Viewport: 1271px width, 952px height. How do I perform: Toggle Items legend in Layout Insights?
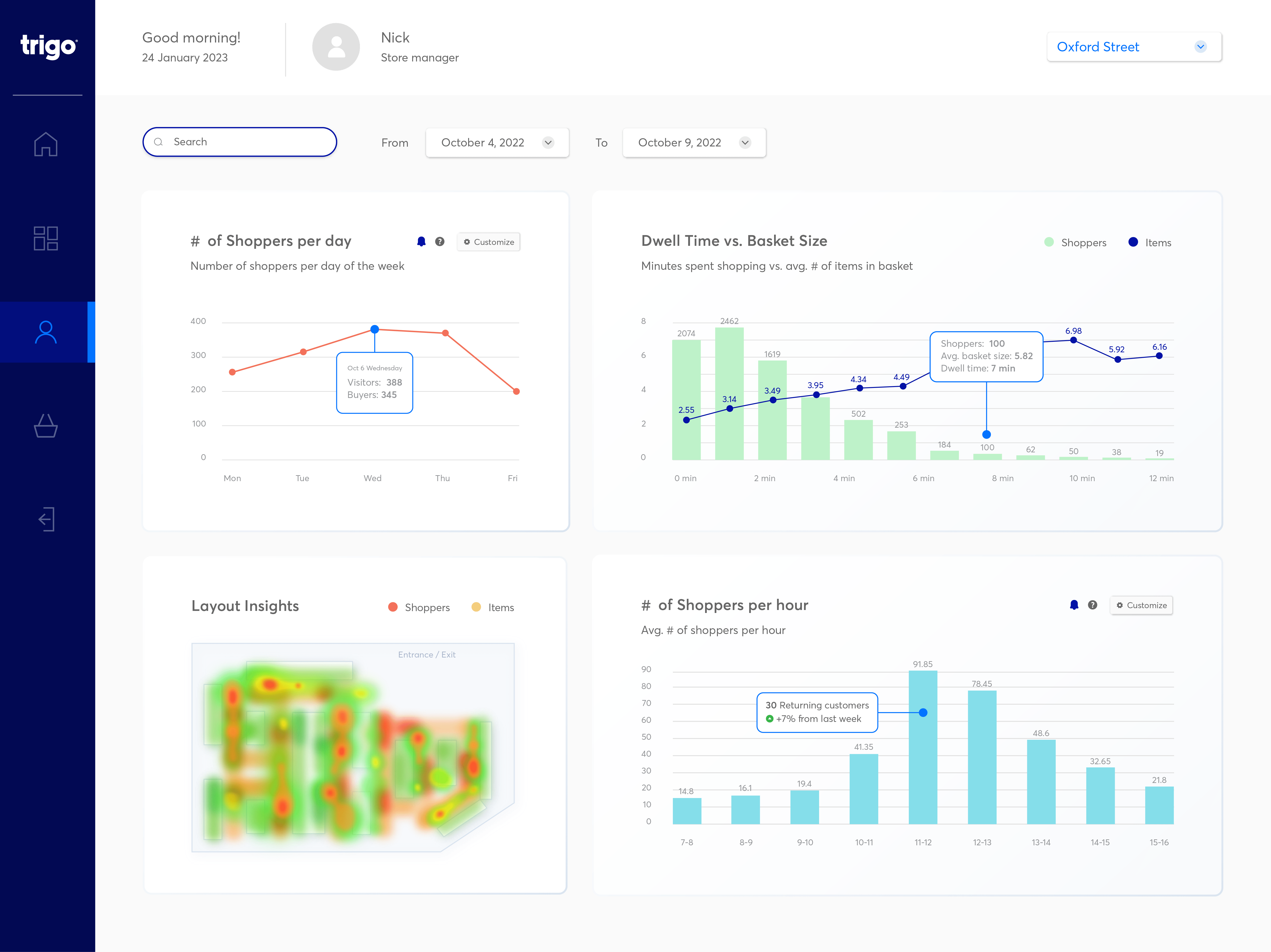492,607
